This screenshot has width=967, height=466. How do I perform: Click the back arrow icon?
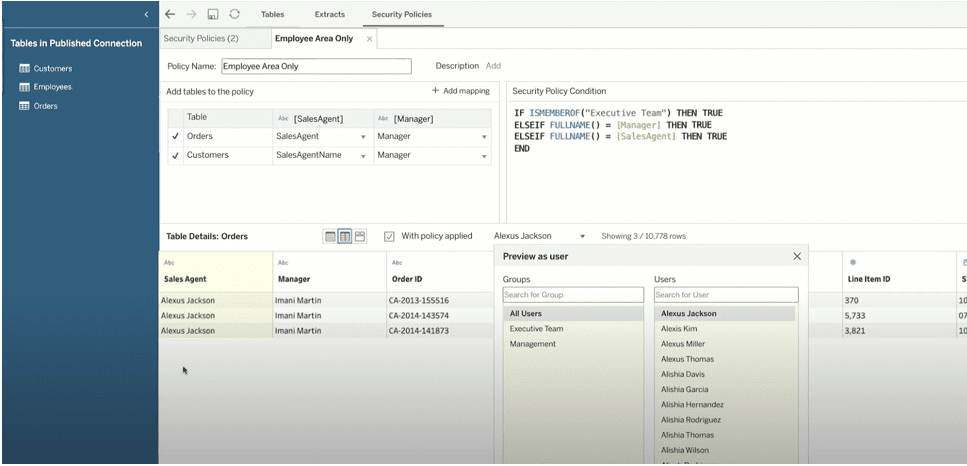pyautogui.click(x=170, y=14)
